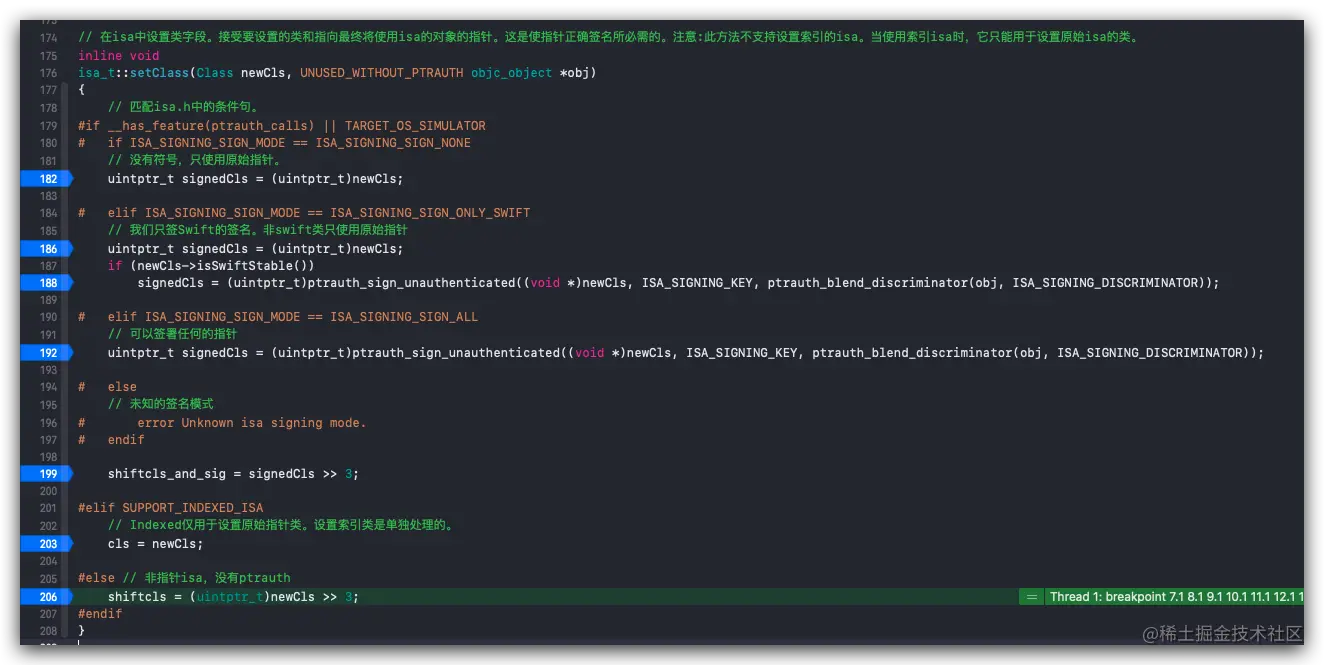
Task: Click the UNUSED_WITHOUT_PTRAUTH macro
Action: coord(382,73)
